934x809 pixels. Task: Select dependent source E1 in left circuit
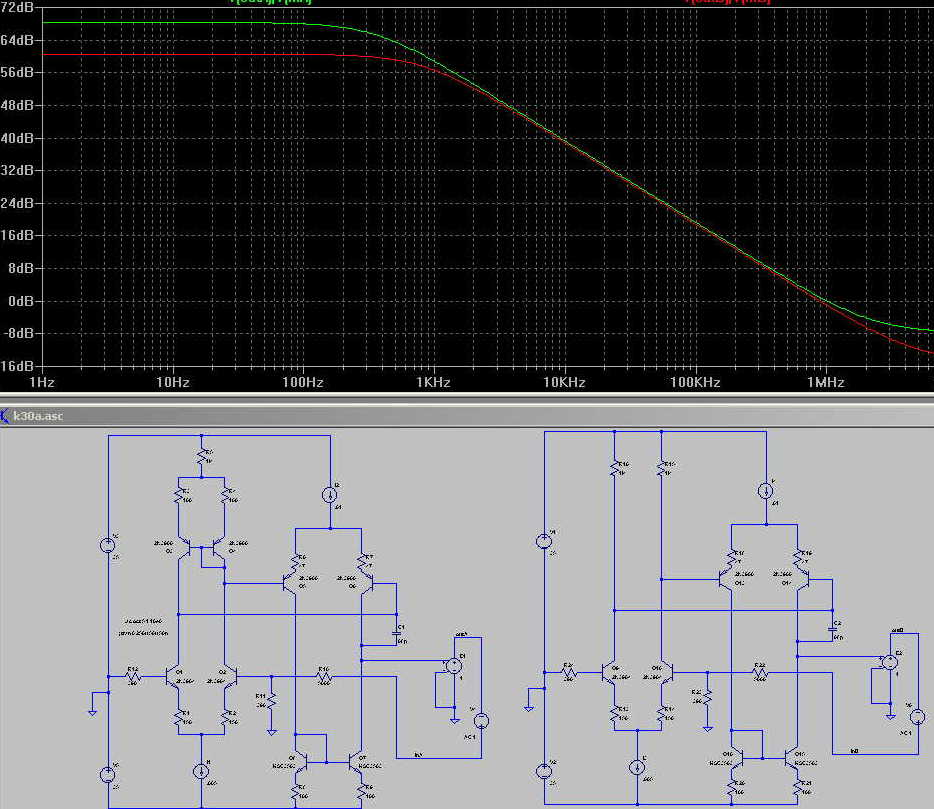coord(454,665)
